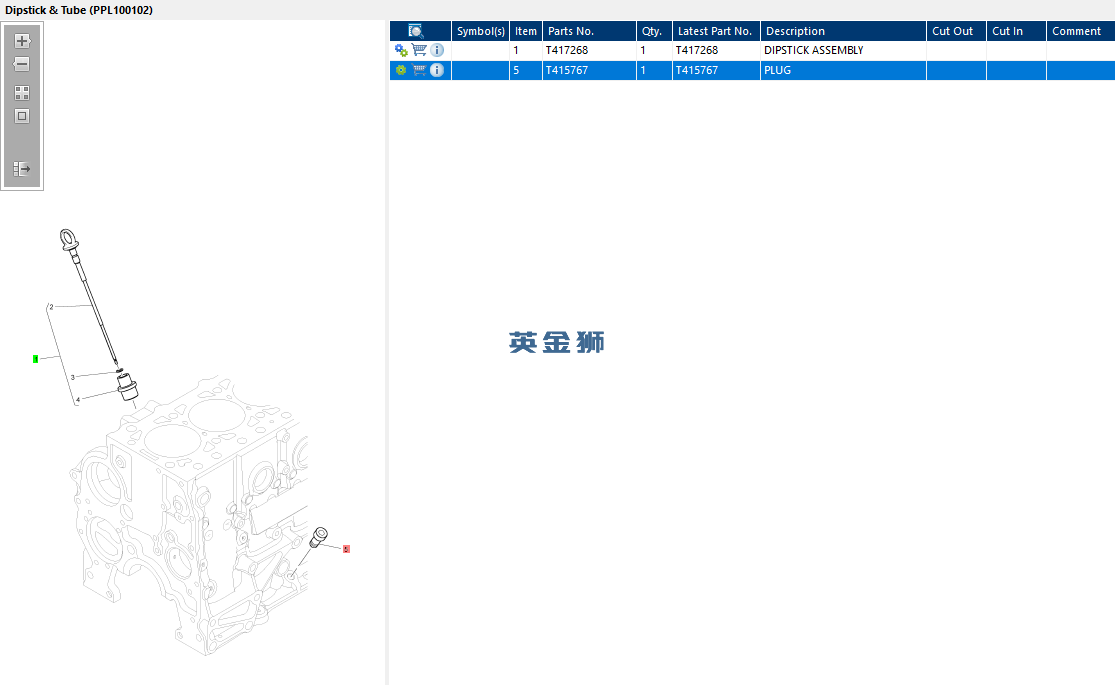Add DIPSTICK ASSEMBLY to shopping cart
Image resolution: width=1115 pixels, height=685 pixels.
(420, 50)
